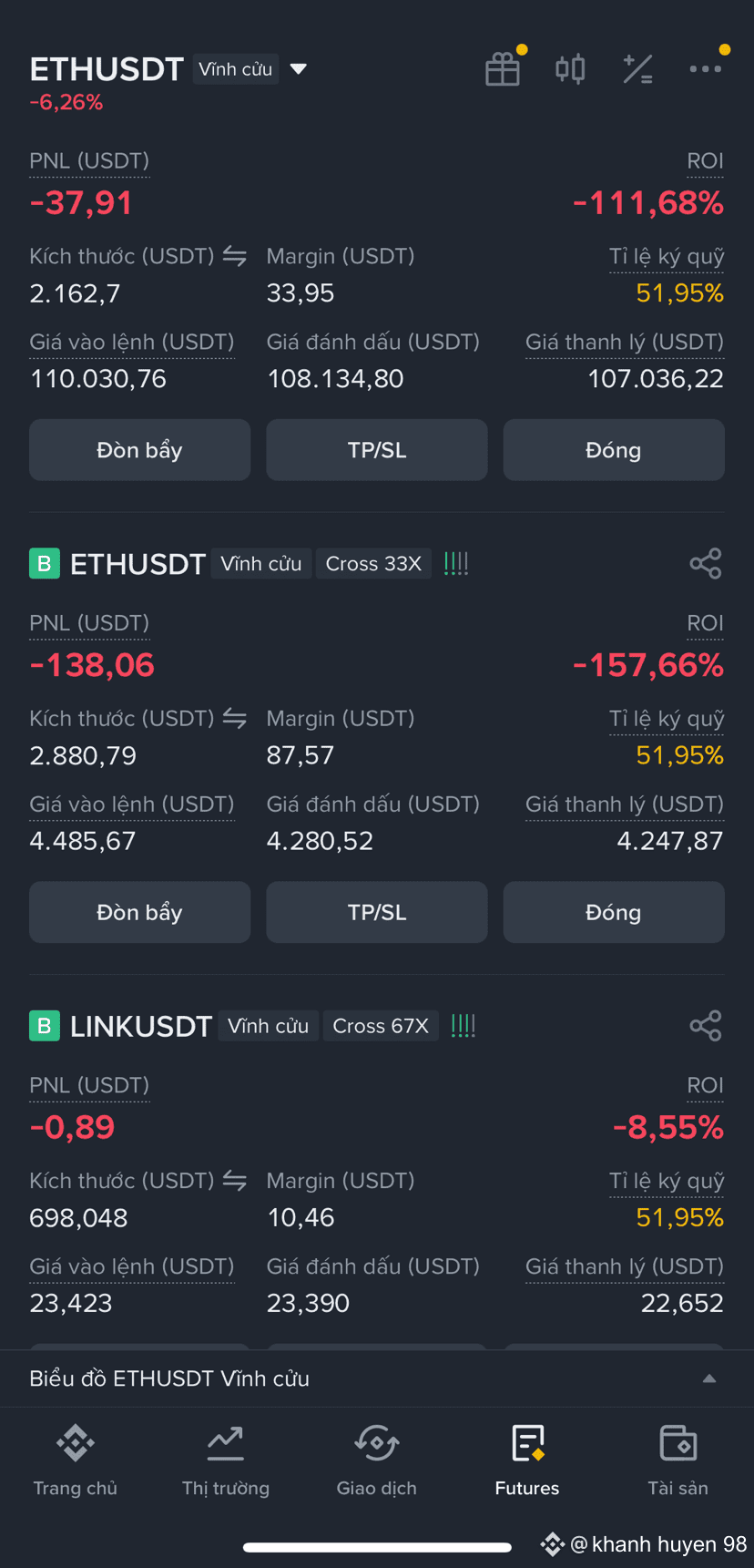Open Cross 33X leverage selector
This screenshot has height=1568, width=754.
(x=373, y=564)
